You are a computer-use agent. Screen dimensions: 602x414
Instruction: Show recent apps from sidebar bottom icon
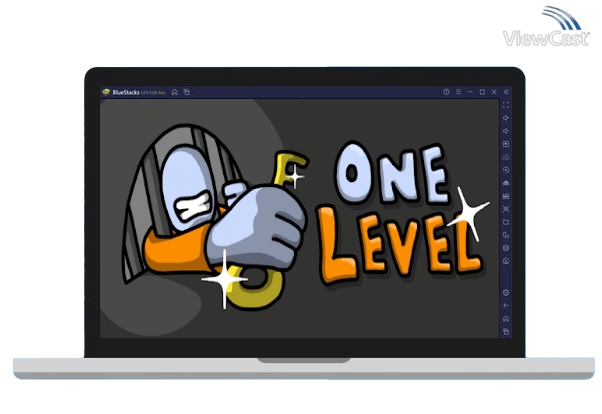(506, 331)
